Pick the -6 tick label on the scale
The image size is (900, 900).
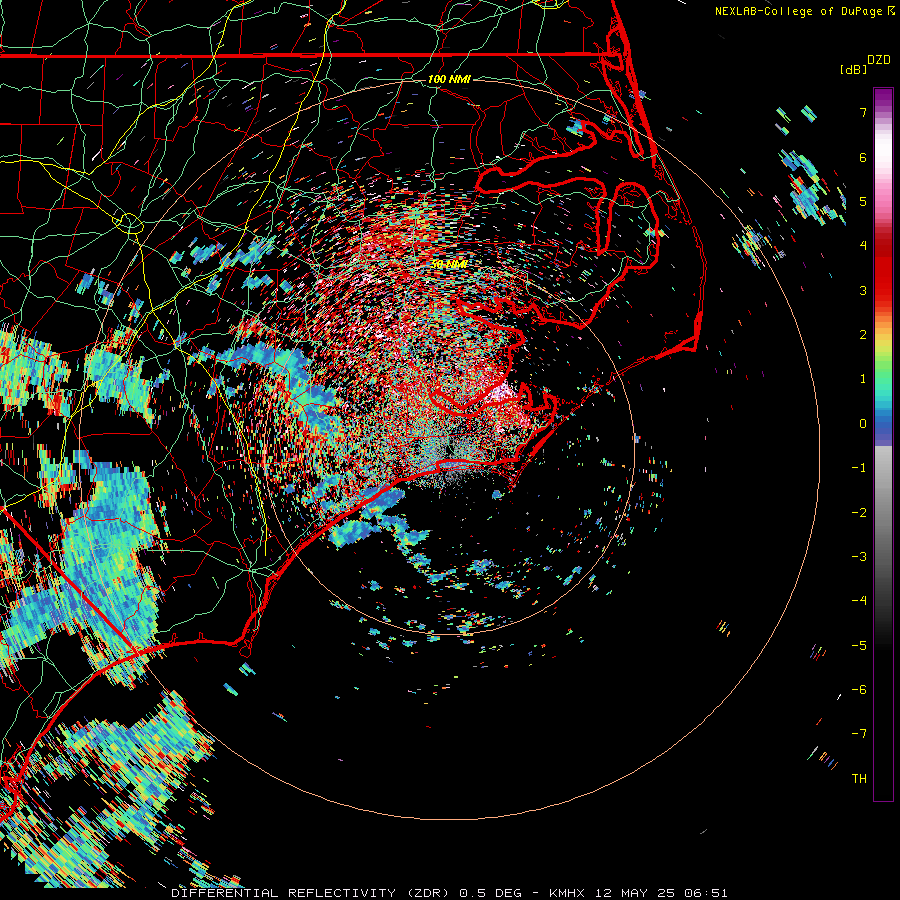click(x=859, y=690)
